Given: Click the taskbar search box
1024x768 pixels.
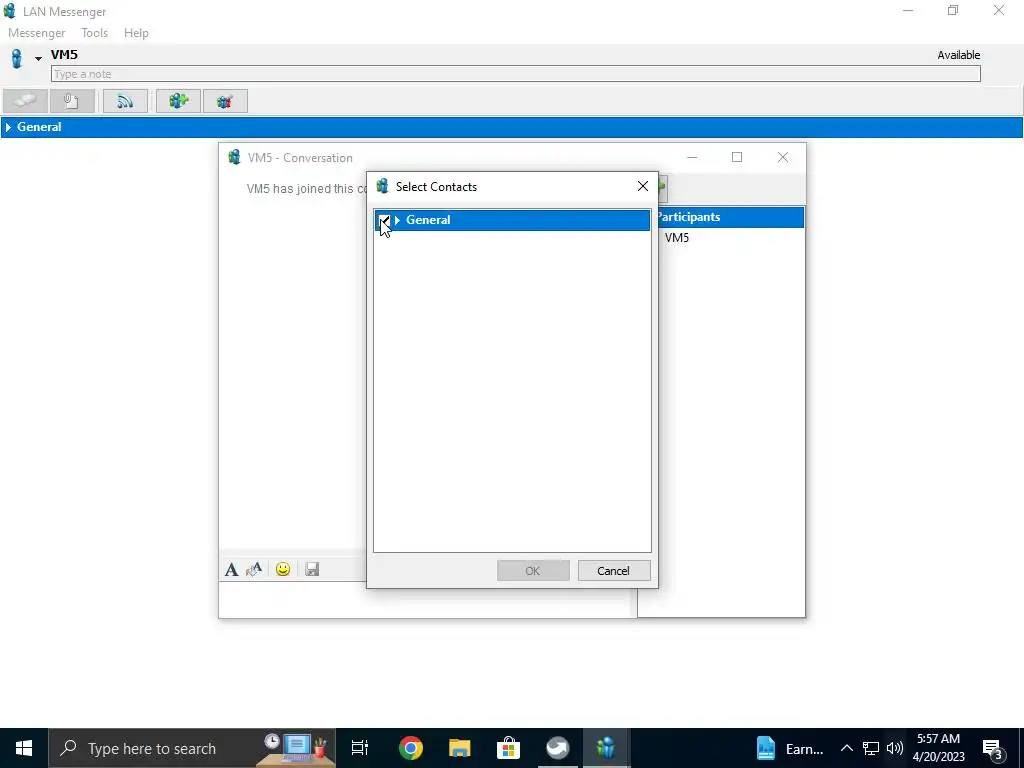Looking at the screenshot, I should (193, 748).
